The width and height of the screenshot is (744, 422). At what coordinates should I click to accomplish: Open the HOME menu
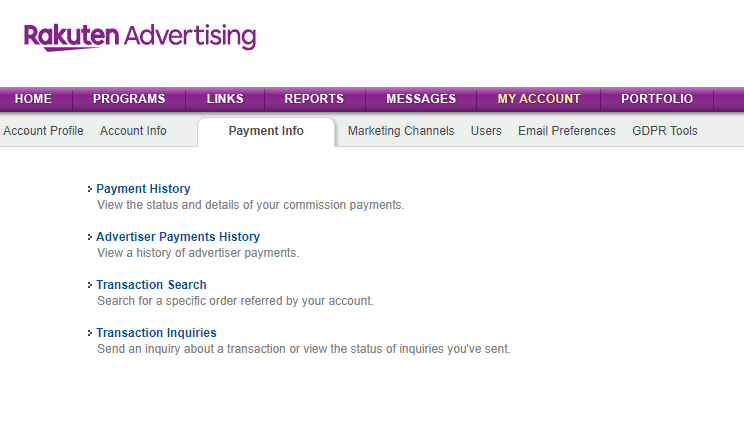[x=33, y=99]
